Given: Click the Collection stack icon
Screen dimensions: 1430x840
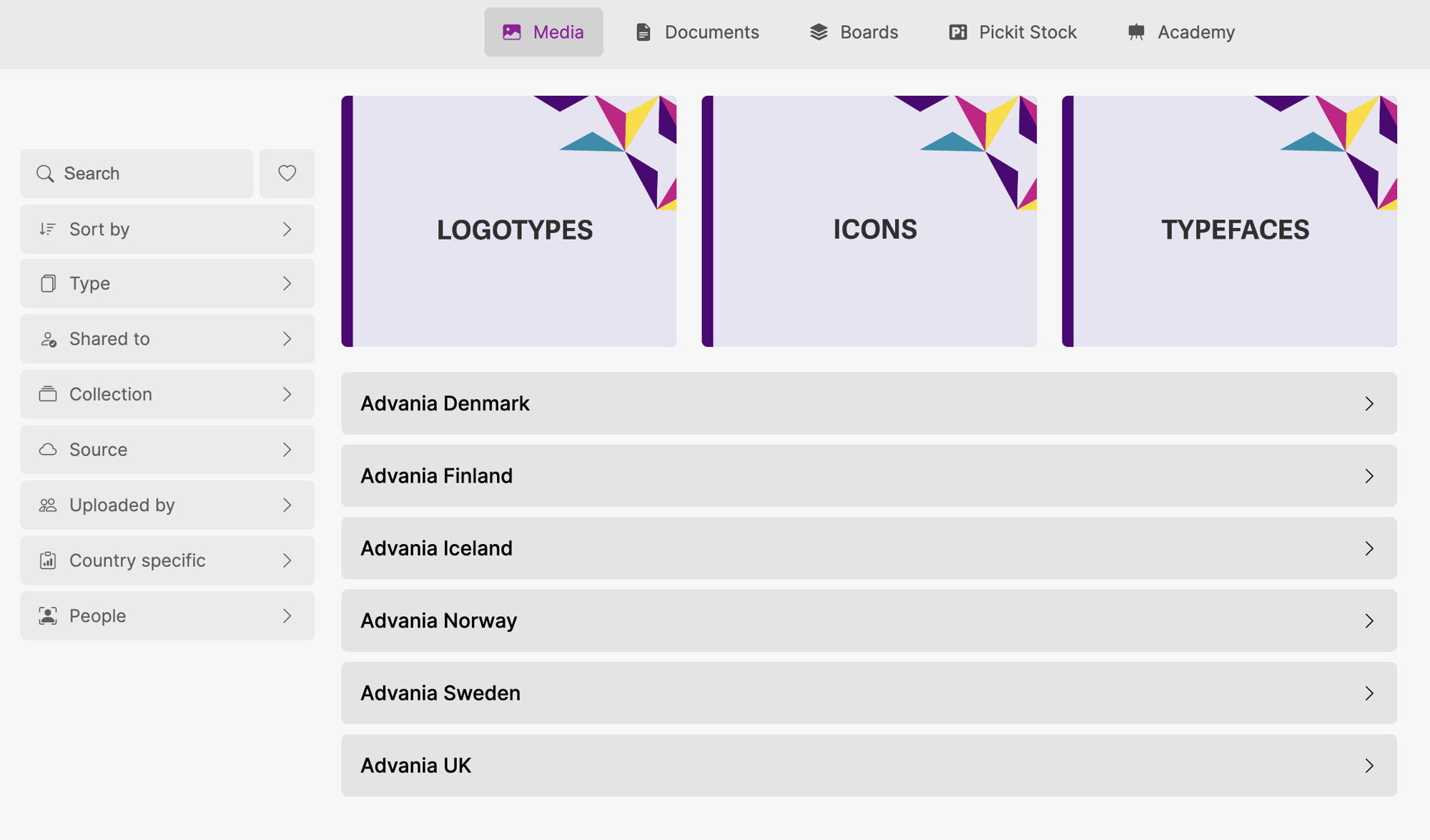Looking at the screenshot, I should pos(48,394).
